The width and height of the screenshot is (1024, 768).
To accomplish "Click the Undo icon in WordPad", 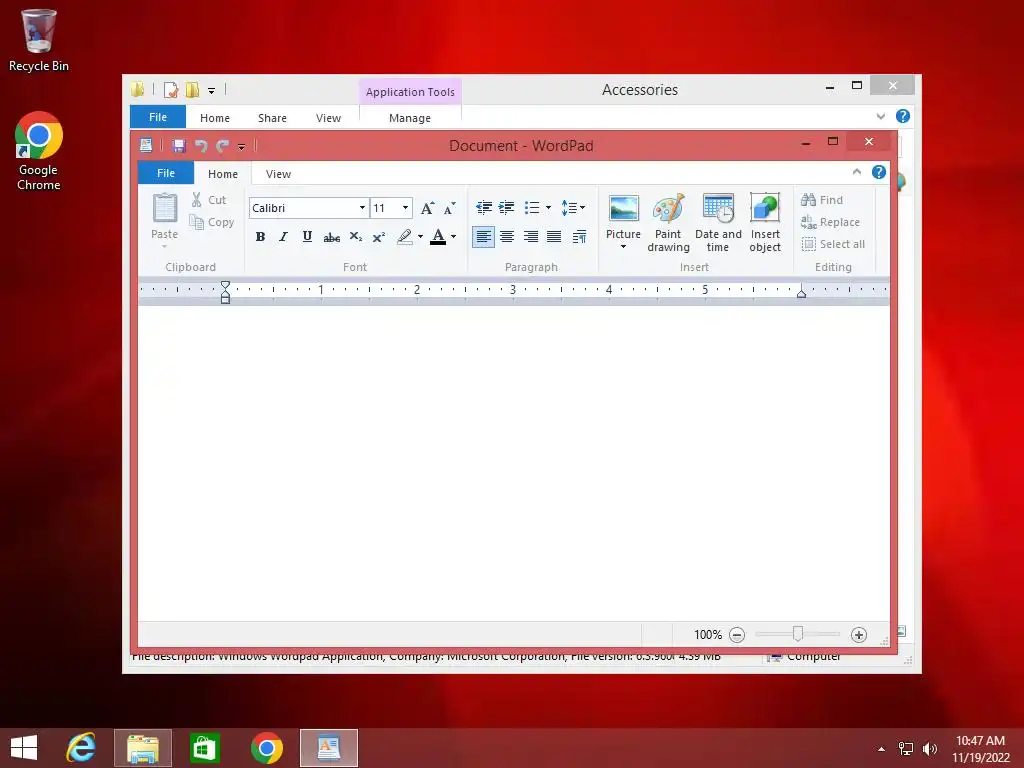I will click(201, 146).
